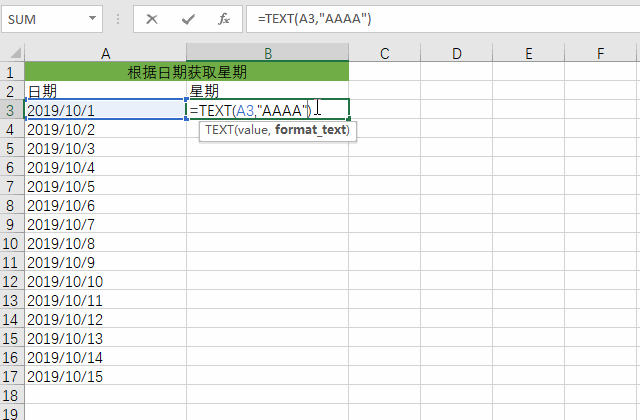Select row 1 header

tap(12, 72)
